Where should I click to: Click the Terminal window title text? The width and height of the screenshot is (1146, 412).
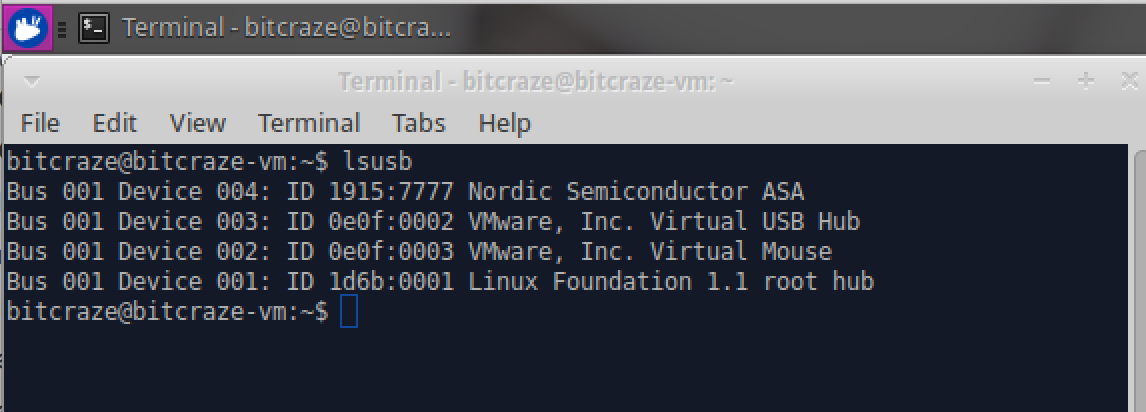(x=536, y=82)
